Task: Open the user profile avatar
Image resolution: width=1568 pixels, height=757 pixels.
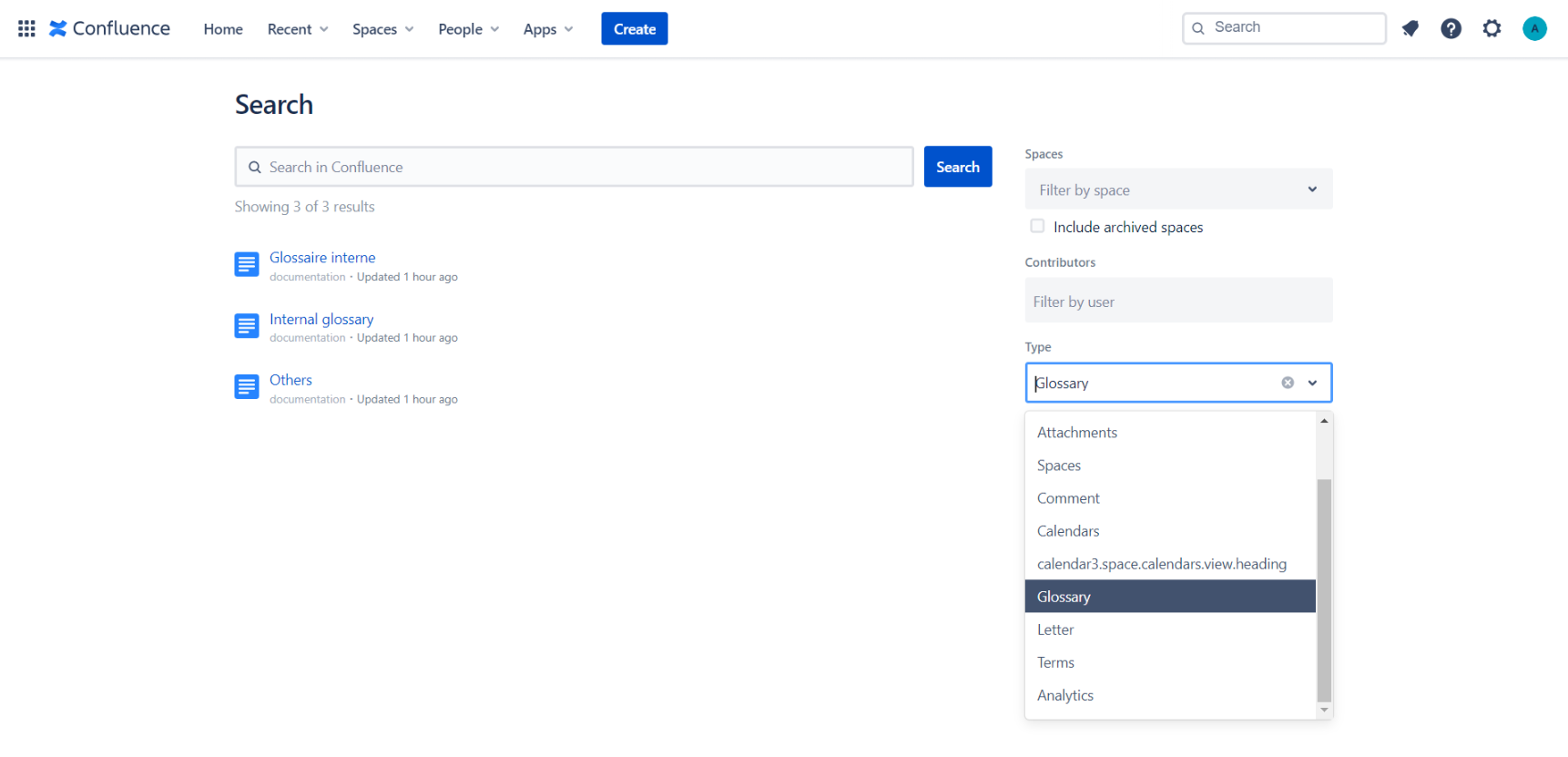Action: tap(1534, 29)
